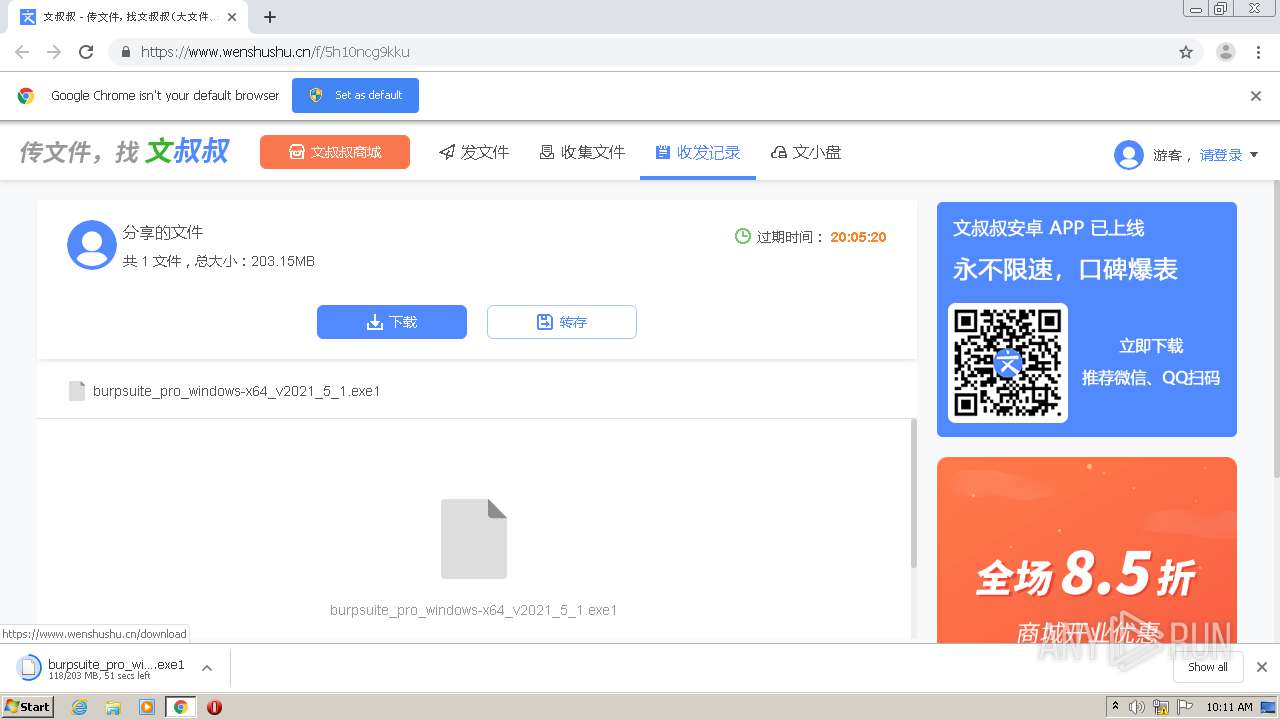Click the Set as default button

click(x=355, y=95)
